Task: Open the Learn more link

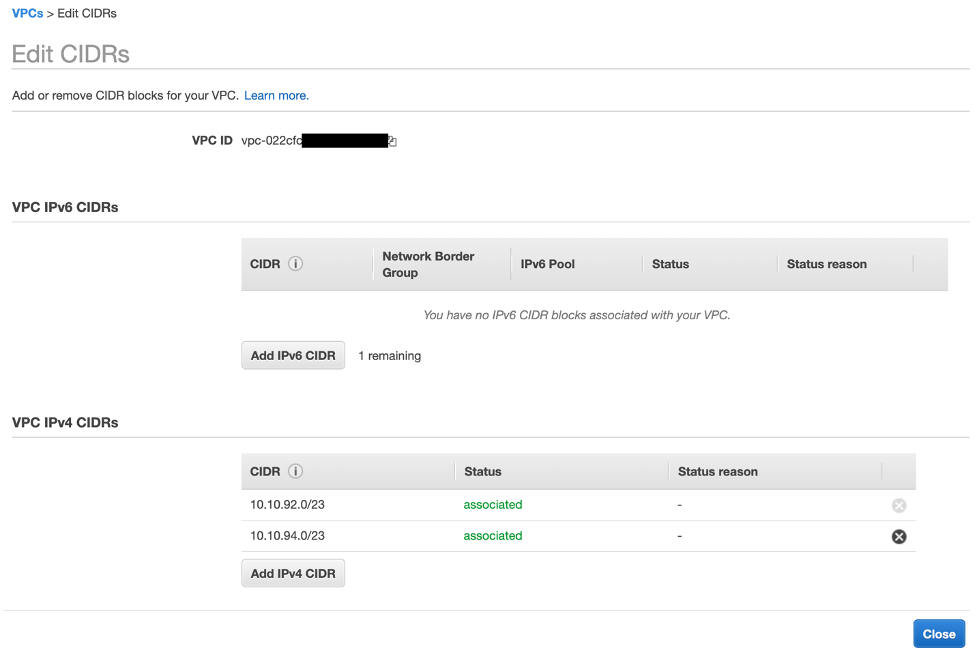Action: (276, 95)
